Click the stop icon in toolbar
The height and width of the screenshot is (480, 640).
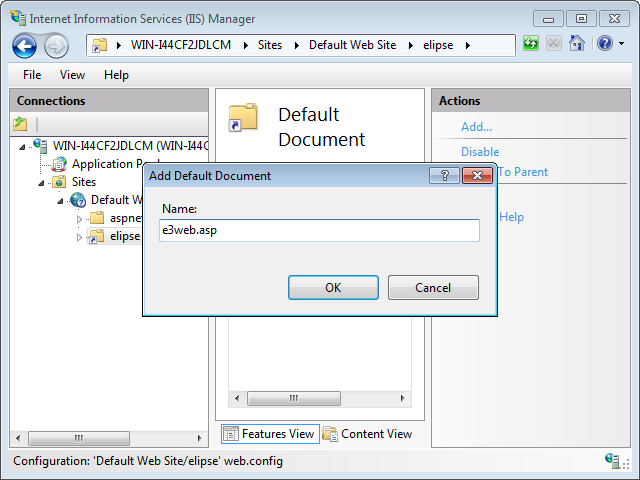pyautogui.click(x=553, y=43)
